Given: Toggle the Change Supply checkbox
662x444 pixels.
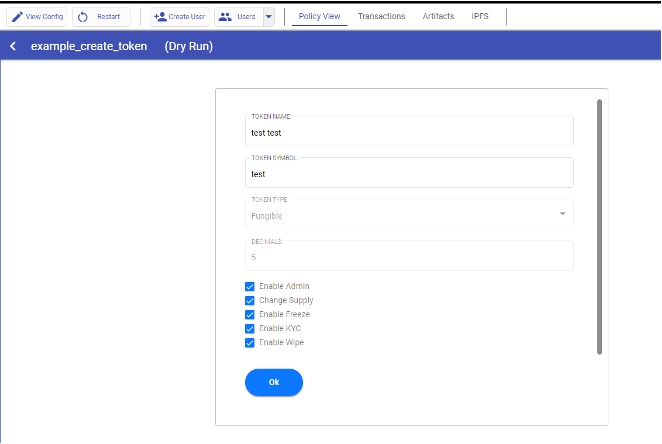Looking at the screenshot, I should (250, 300).
